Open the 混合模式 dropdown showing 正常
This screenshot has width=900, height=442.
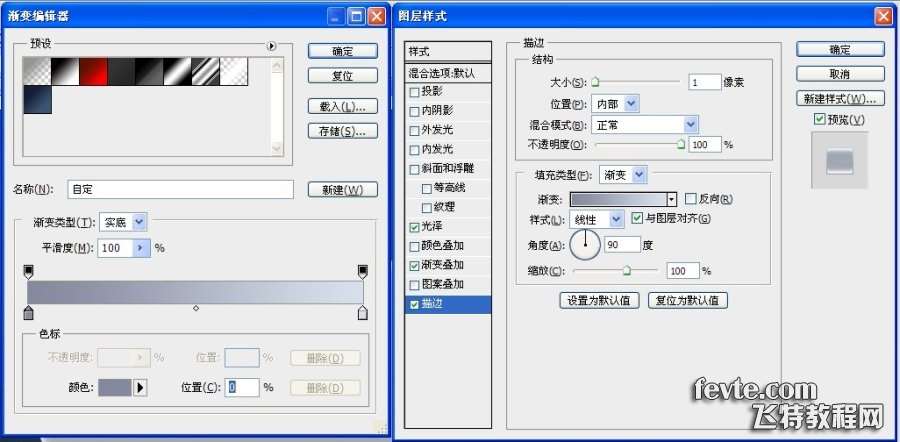(645, 125)
